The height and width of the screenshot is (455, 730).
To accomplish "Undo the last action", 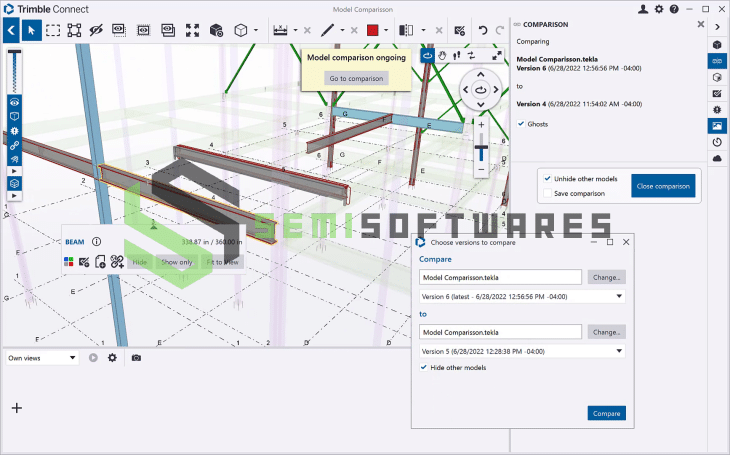I will [483, 31].
